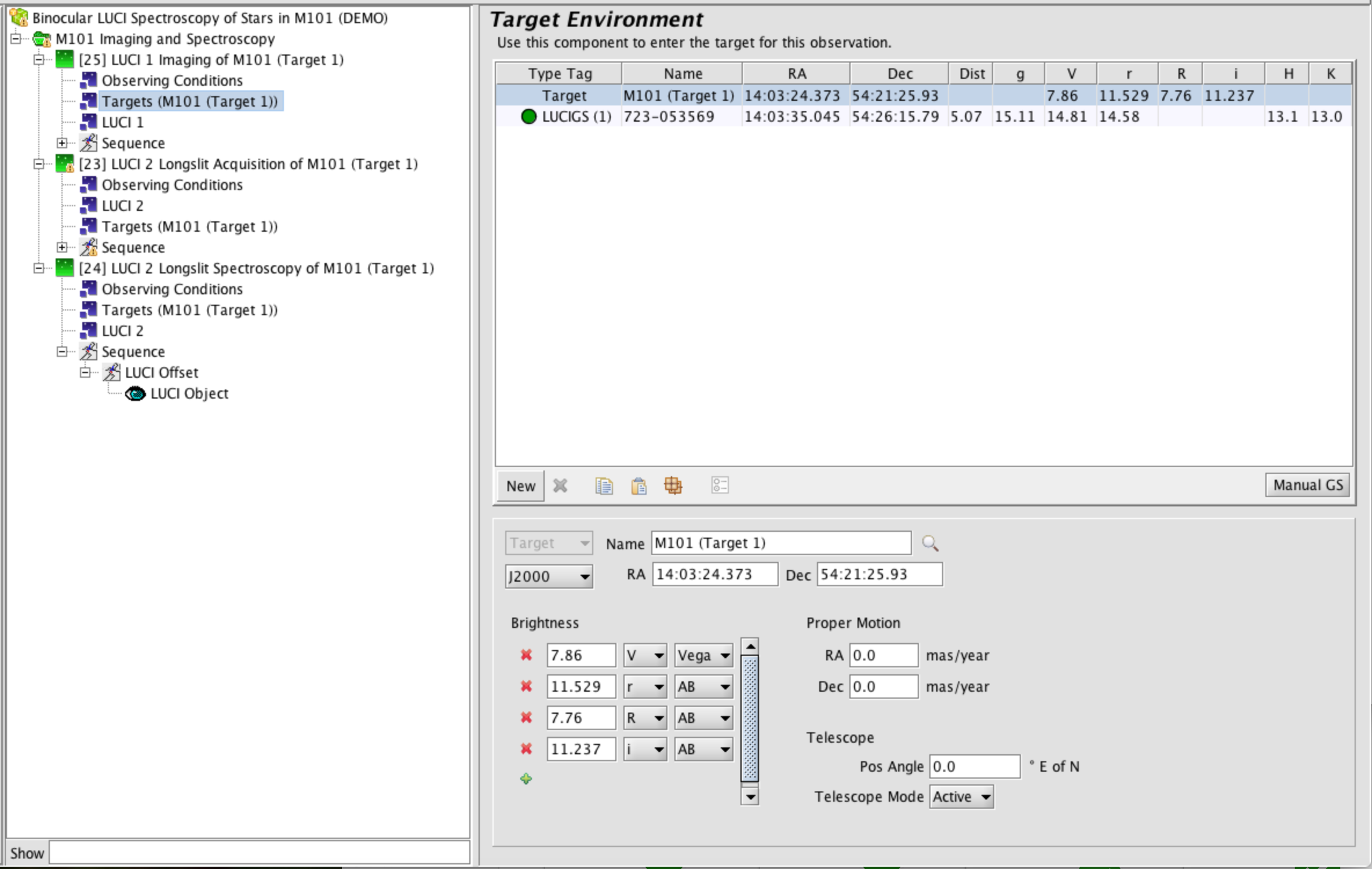Screen dimensions: 1372x869
Task: Click the Sequence warning icon under observation [23]
Action: 88,247
